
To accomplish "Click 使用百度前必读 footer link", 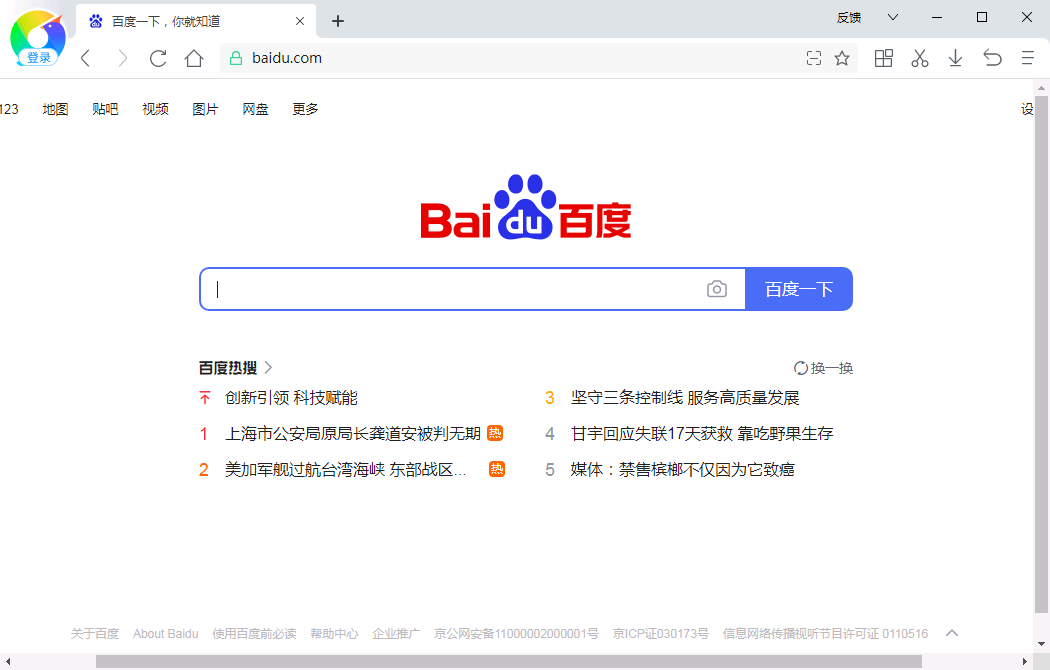I will (254, 633).
